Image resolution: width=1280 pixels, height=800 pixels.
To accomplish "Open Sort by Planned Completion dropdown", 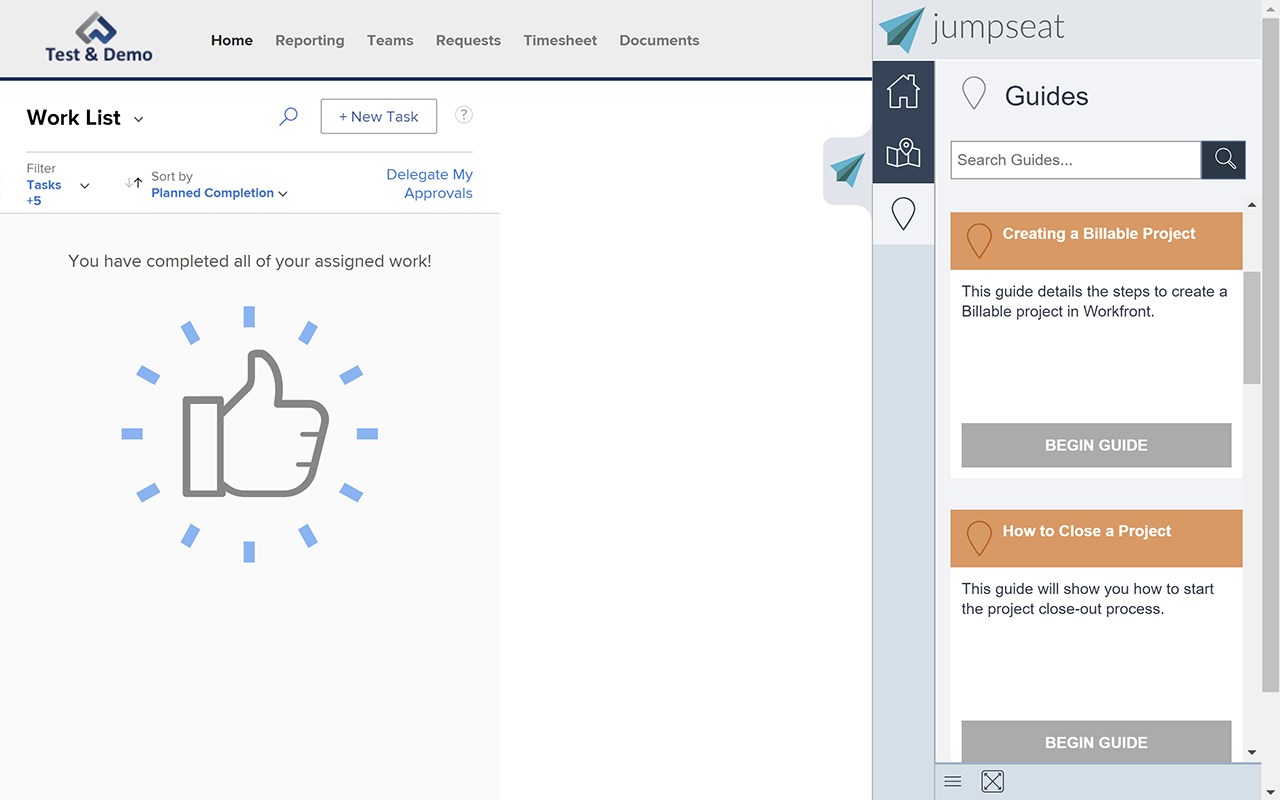I will pyautogui.click(x=219, y=193).
